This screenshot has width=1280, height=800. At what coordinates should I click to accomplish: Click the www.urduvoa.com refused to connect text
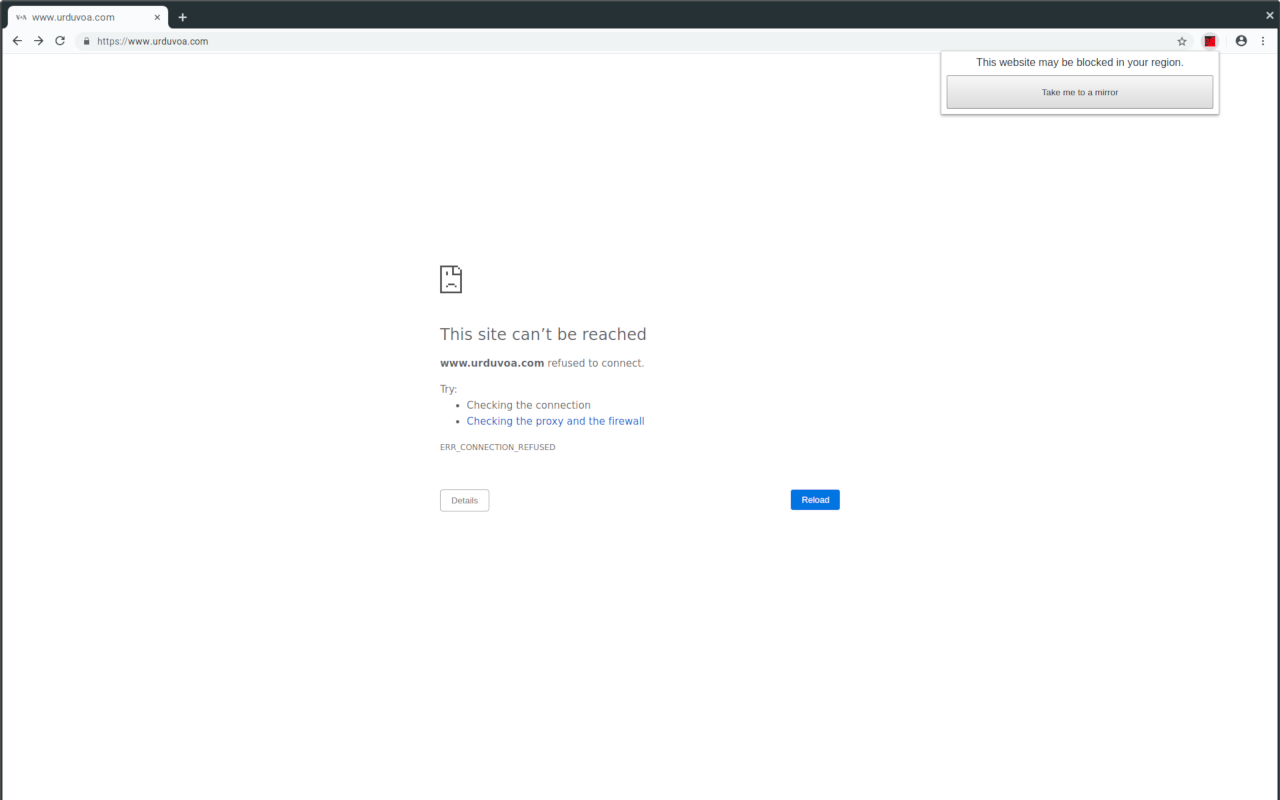point(542,363)
